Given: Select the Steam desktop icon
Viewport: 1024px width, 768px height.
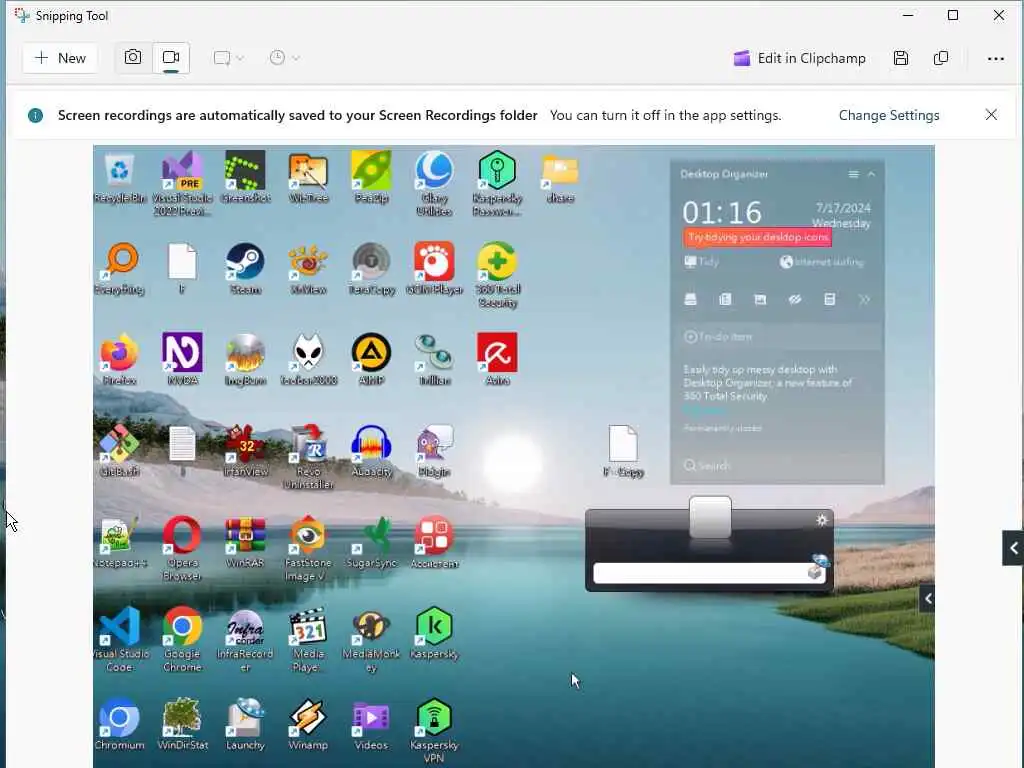Looking at the screenshot, I should pos(245,269).
